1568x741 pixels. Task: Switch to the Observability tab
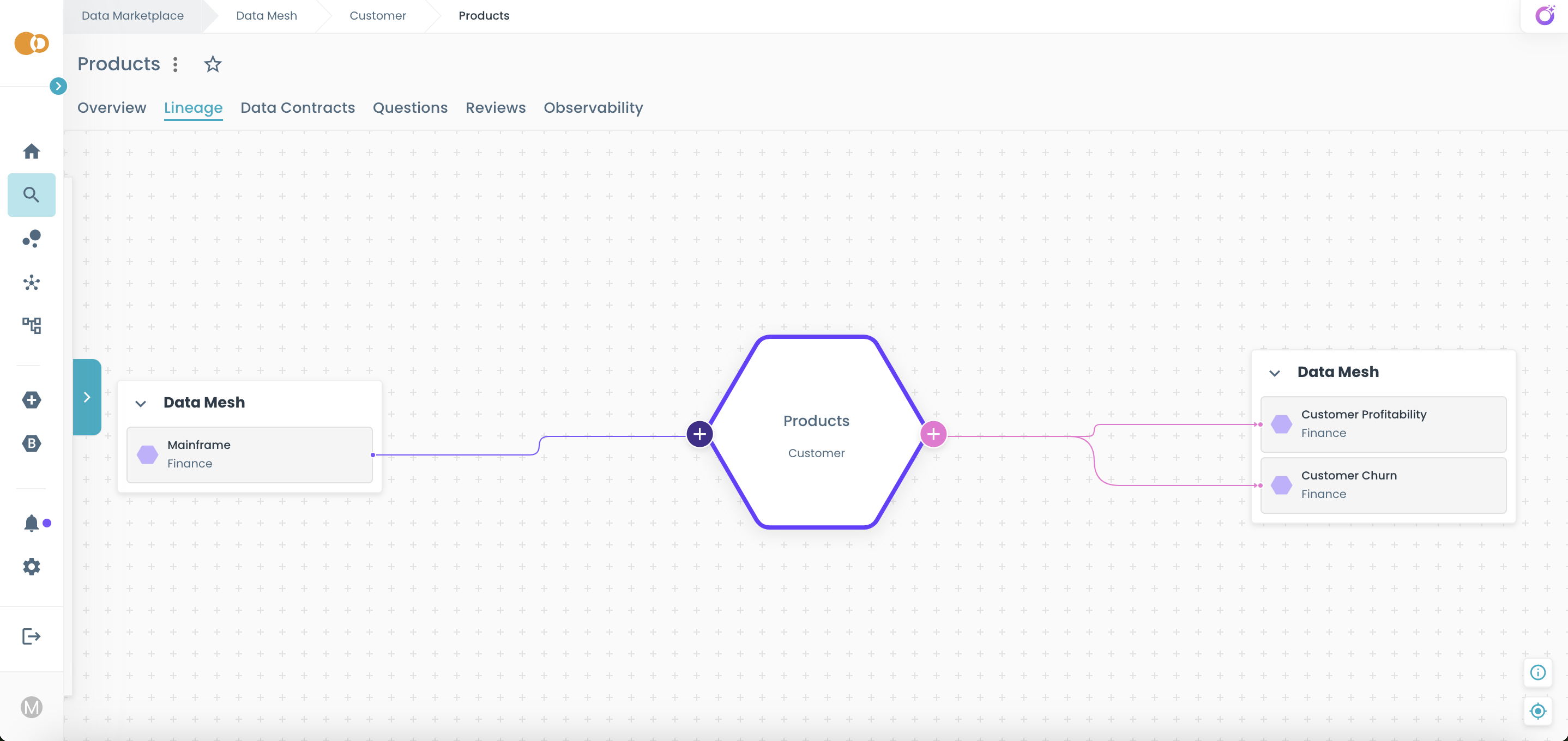click(x=593, y=108)
